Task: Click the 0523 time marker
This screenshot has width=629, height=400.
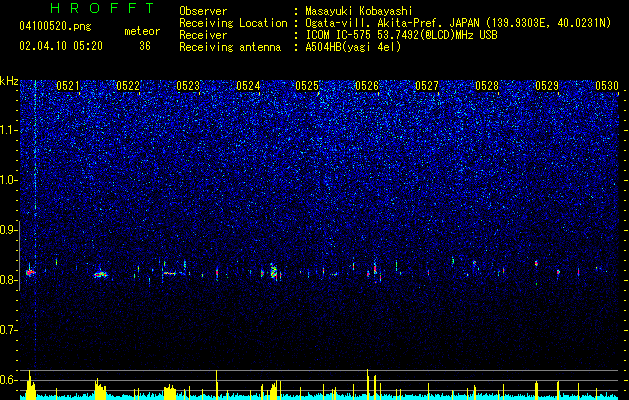Action: coord(188,85)
